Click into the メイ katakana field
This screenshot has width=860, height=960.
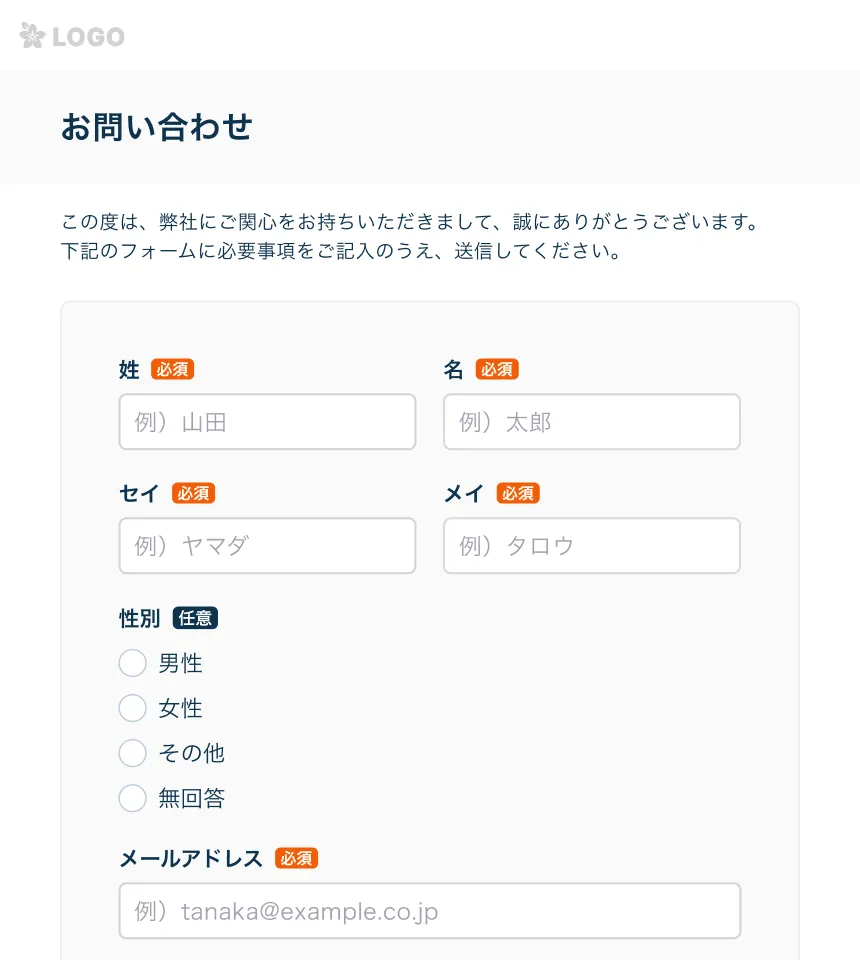(592, 546)
